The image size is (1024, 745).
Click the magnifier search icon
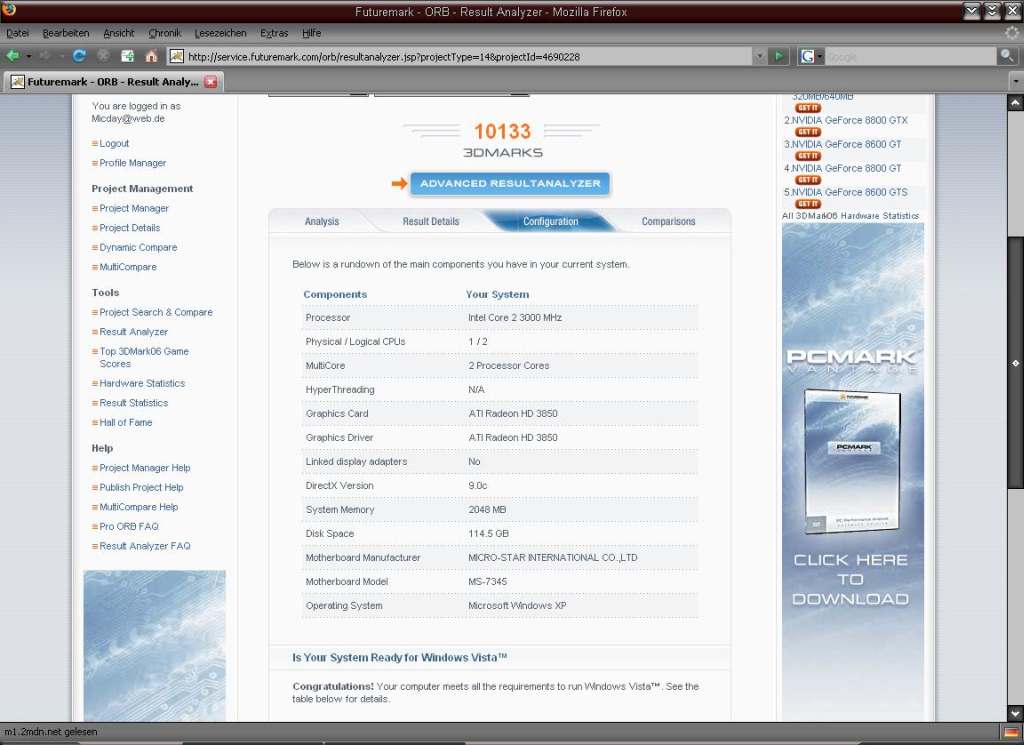1006,57
